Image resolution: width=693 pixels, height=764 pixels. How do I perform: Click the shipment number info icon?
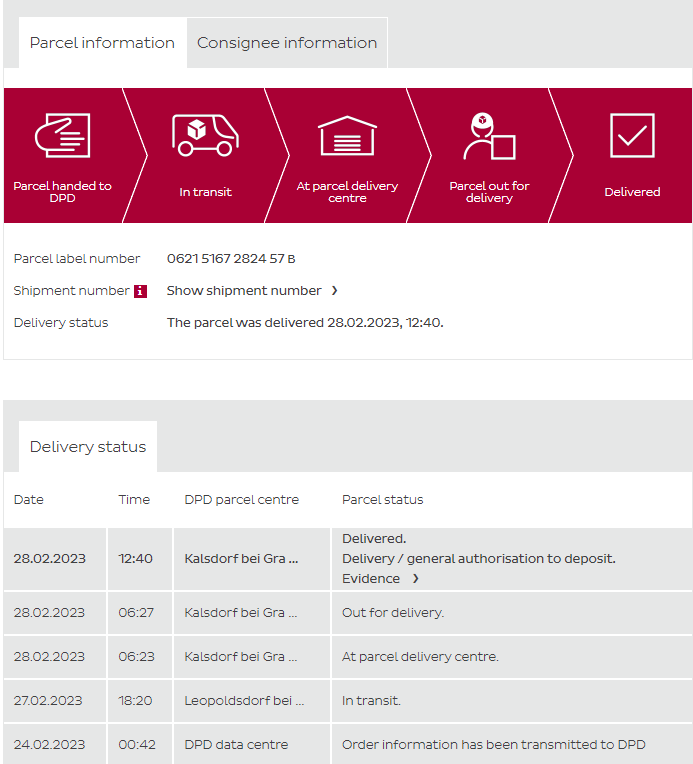coord(140,291)
